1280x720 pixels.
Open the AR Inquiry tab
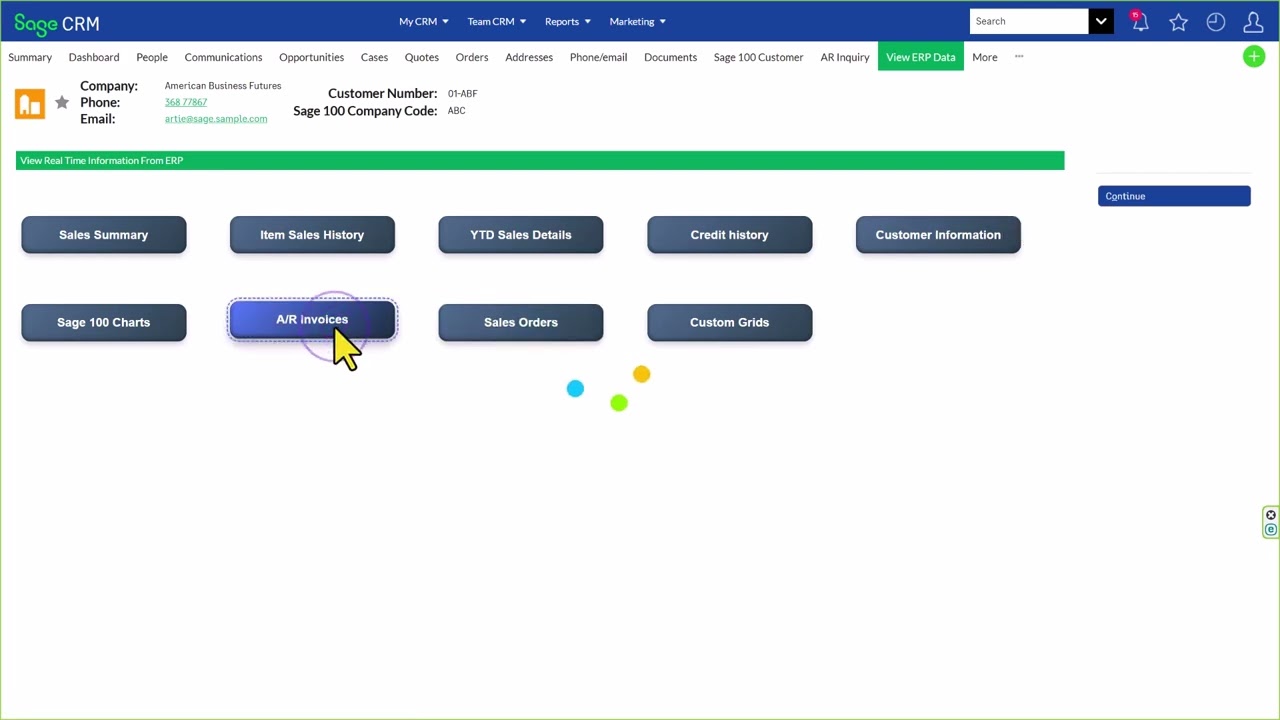pyautogui.click(x=845, y=57)
